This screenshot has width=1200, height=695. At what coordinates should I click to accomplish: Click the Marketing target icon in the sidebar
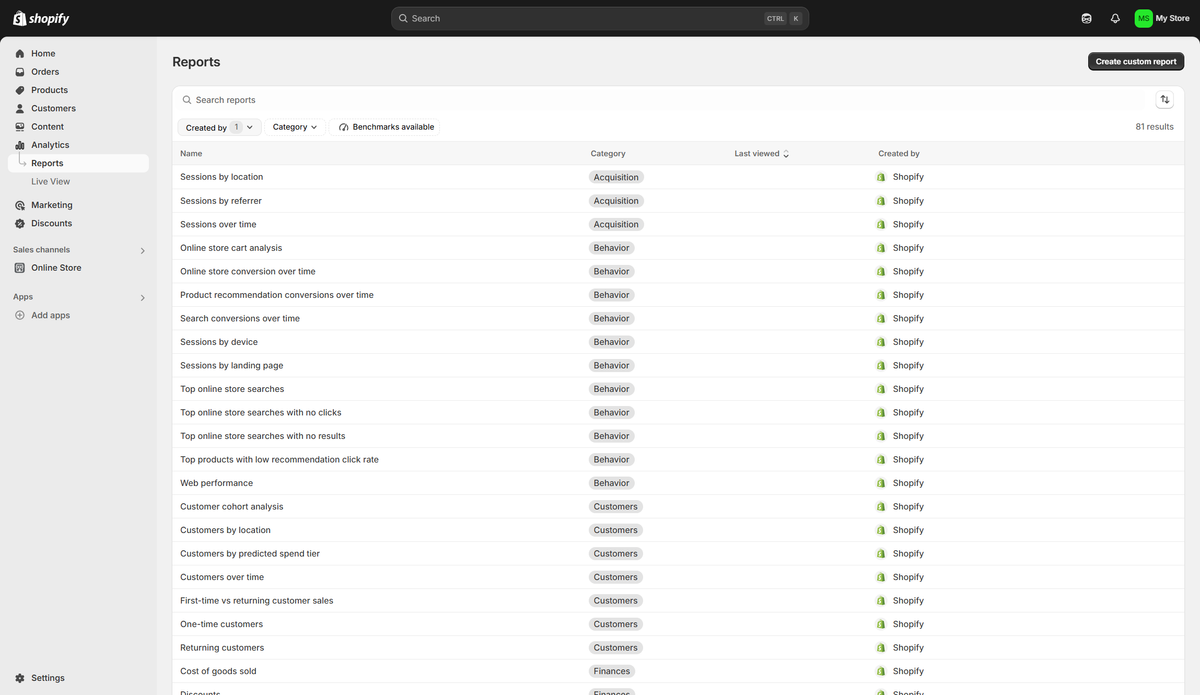(x=20, y=205)
